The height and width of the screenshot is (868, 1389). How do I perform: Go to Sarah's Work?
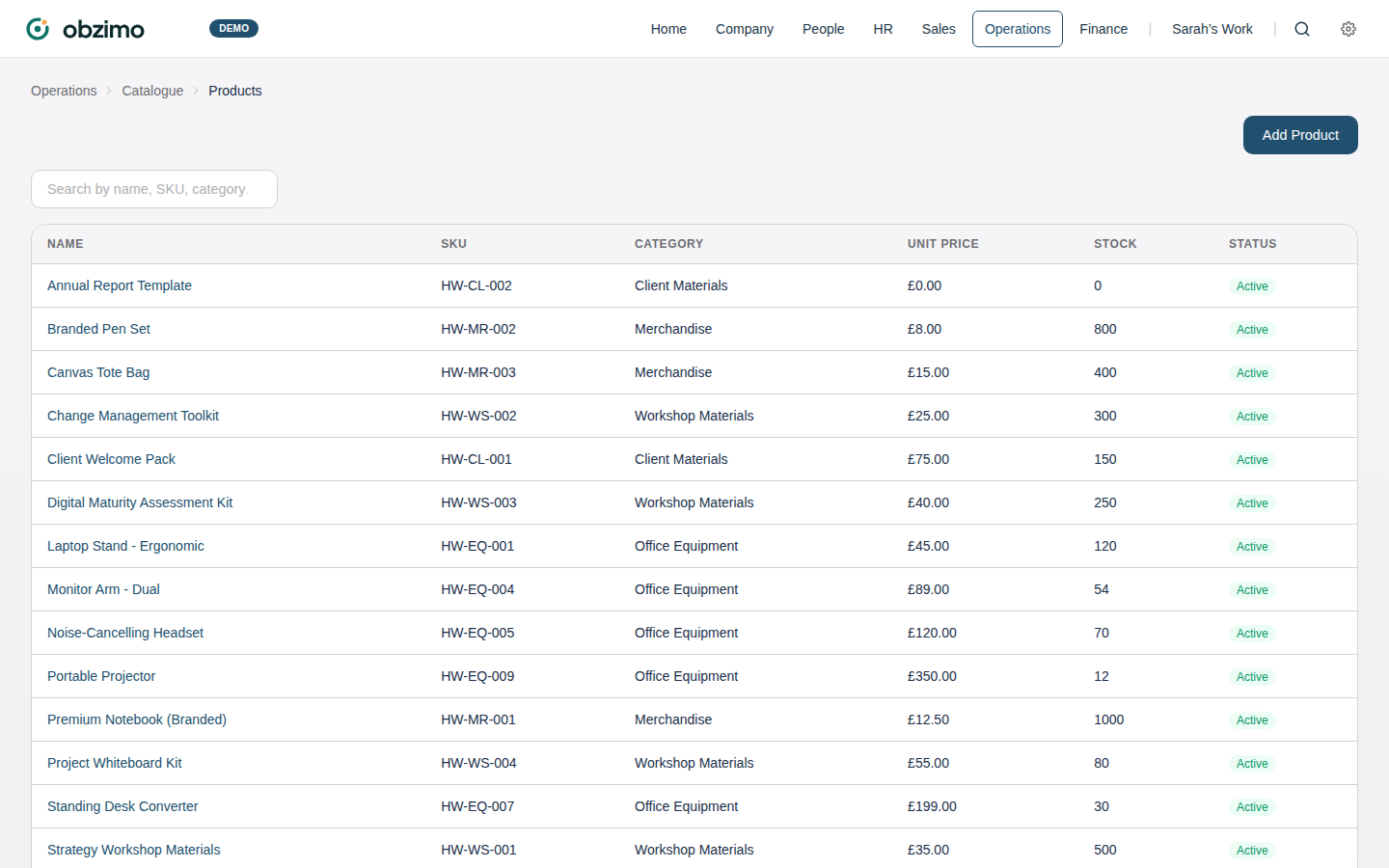1212,29
